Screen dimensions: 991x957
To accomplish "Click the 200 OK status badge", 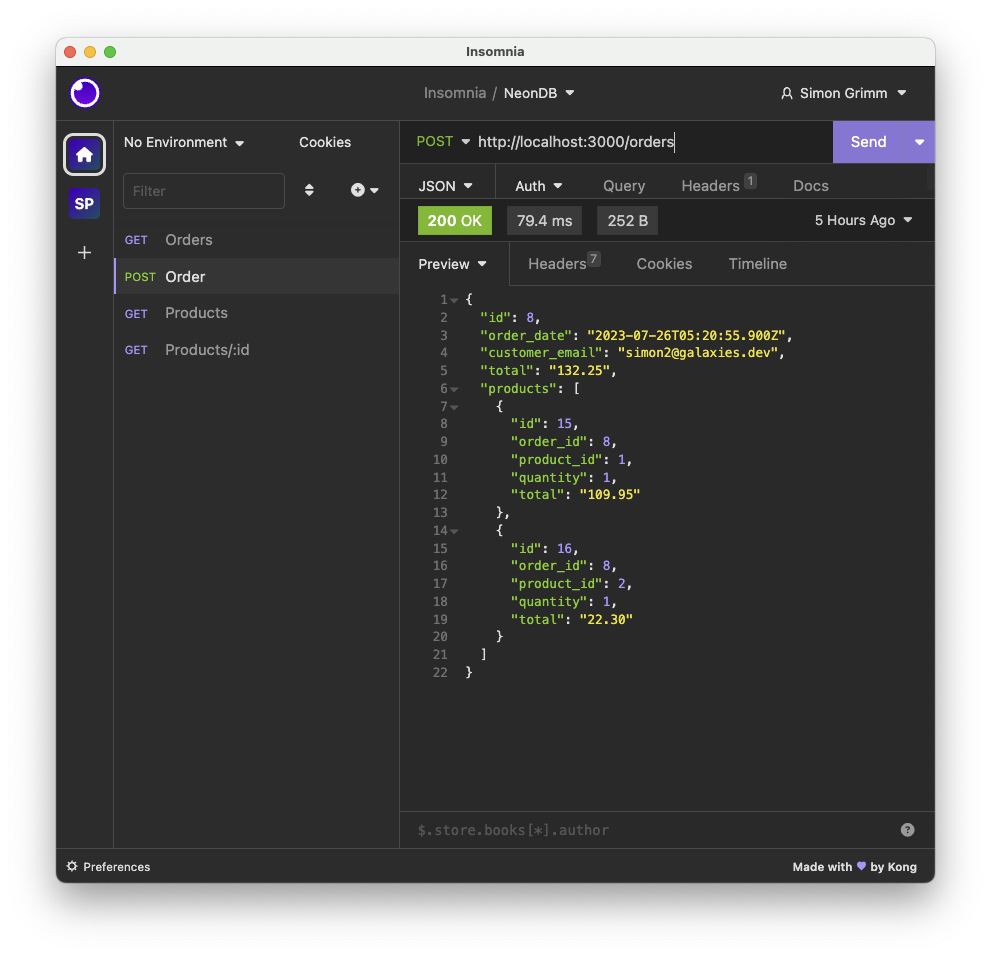I will click(454, 221).
